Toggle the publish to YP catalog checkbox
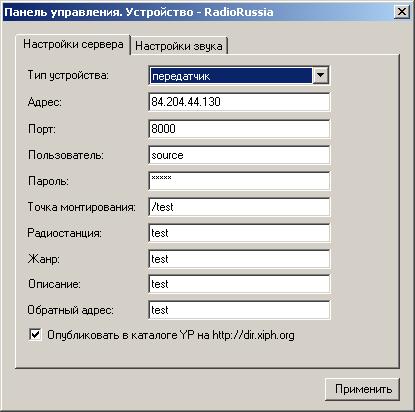Screen dimensions: 415x412 [35, 334]
